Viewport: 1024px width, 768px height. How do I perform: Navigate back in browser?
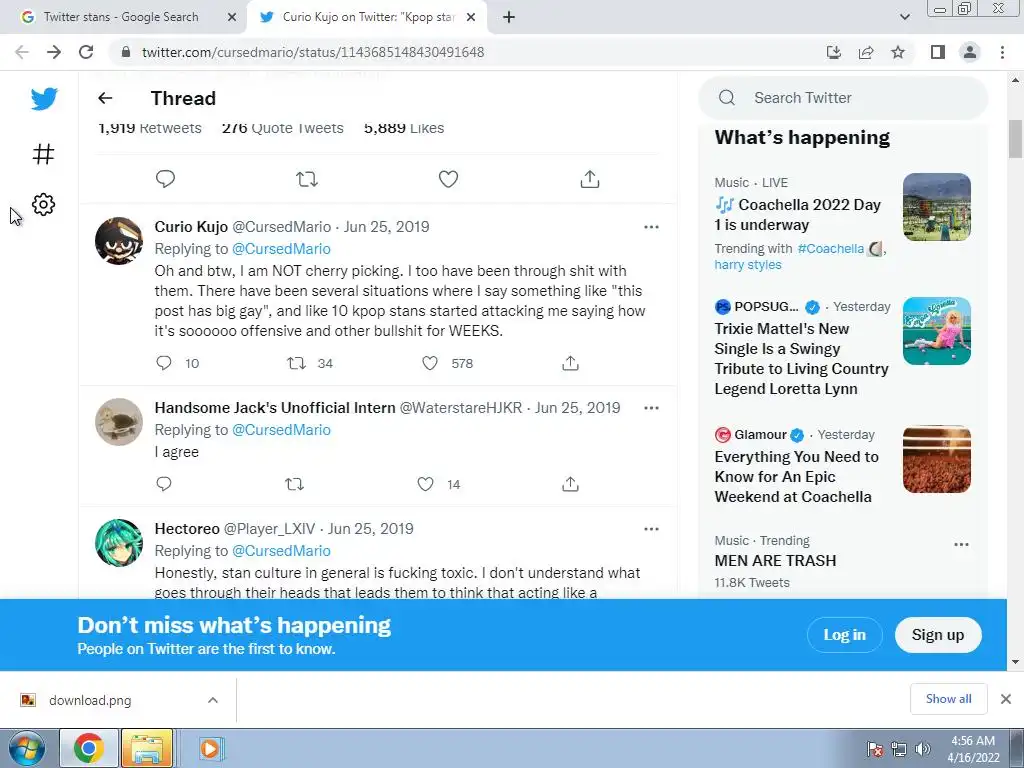22,52
